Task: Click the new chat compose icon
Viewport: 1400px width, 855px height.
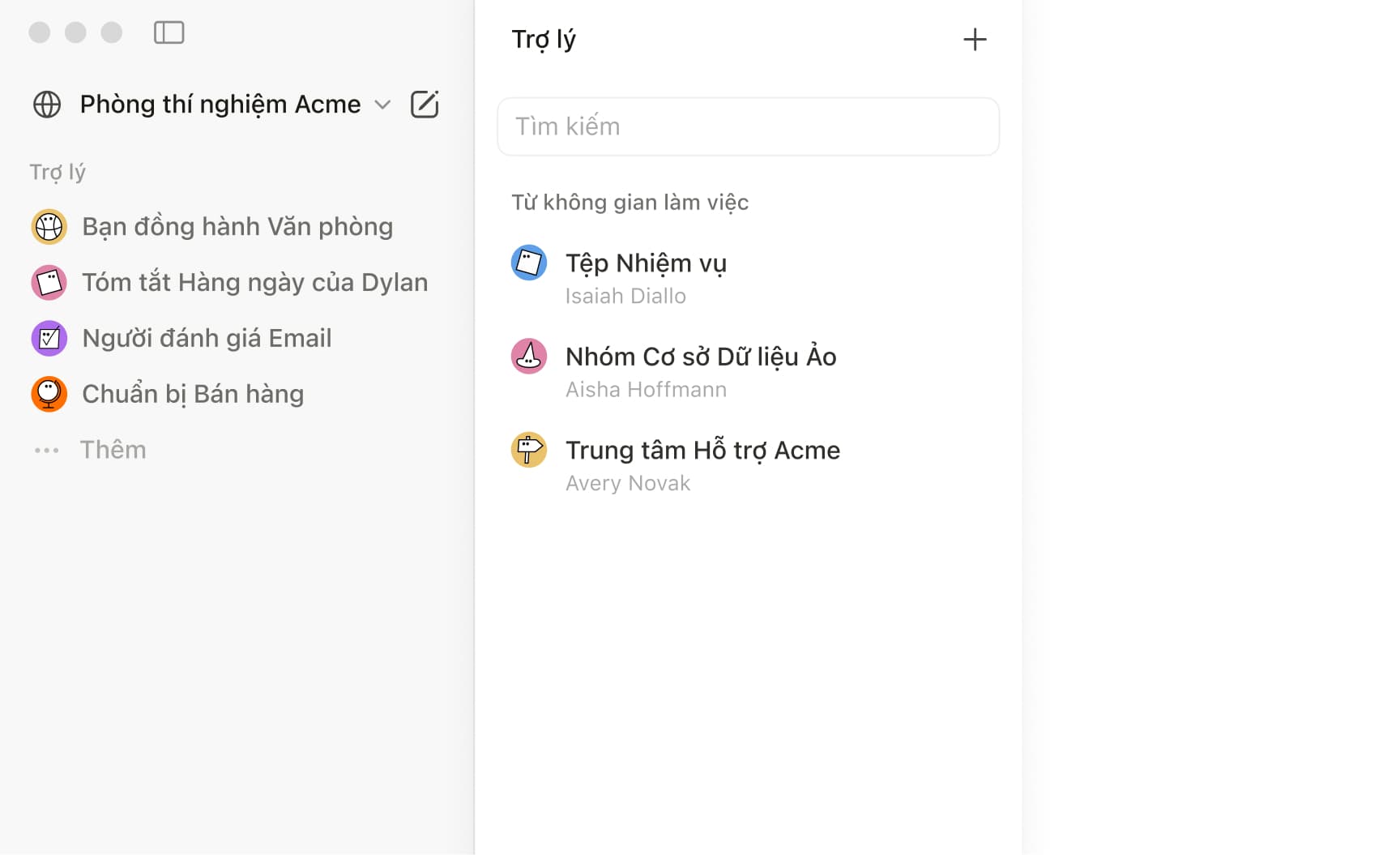Action: coord(425,105)
